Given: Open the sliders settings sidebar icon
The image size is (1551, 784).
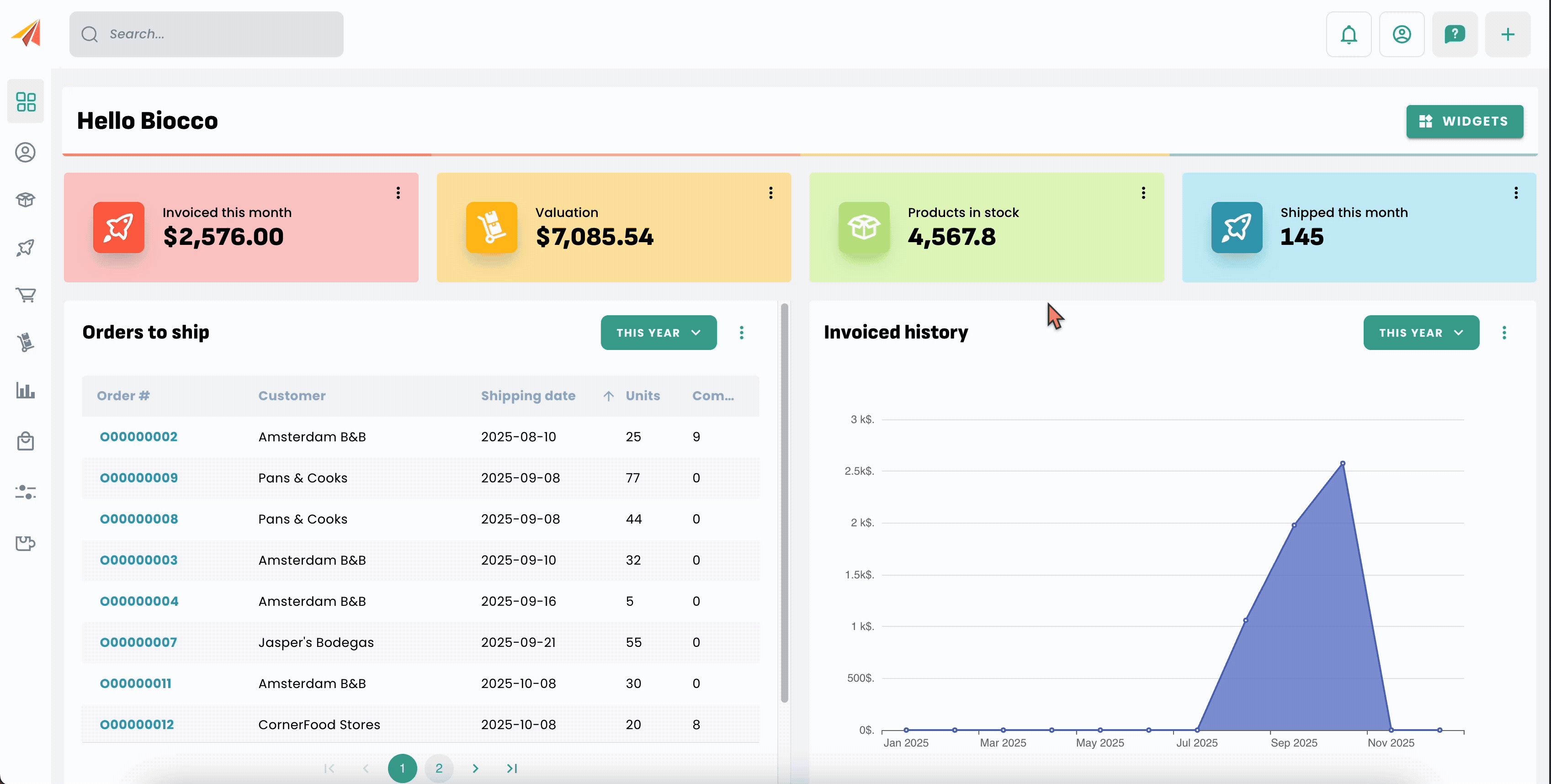Looking at the screenshot, I should coord(25,492).
